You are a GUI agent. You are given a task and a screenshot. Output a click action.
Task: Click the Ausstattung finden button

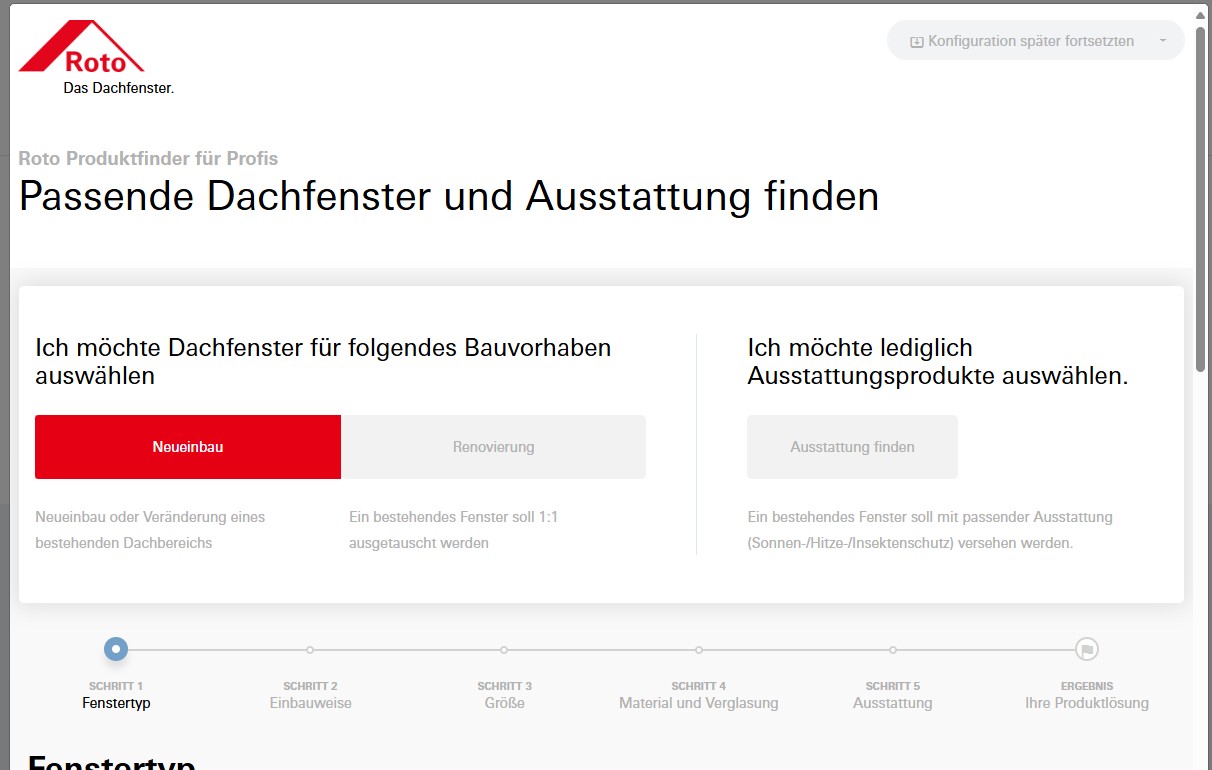click(x=852, y=447)
